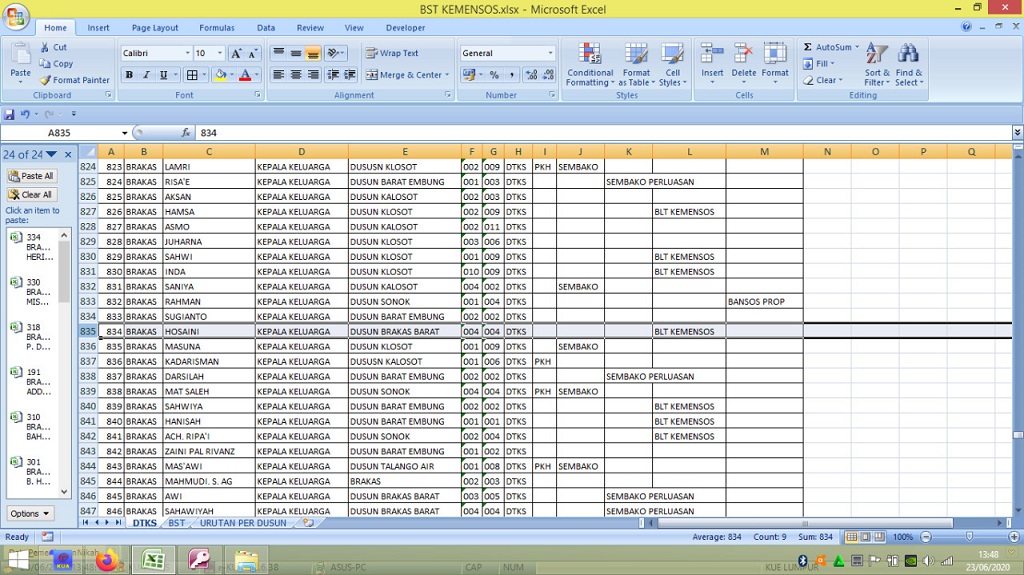Click the Clear All clipboard button
This screenshot has width=1024, height=575.
31,195
